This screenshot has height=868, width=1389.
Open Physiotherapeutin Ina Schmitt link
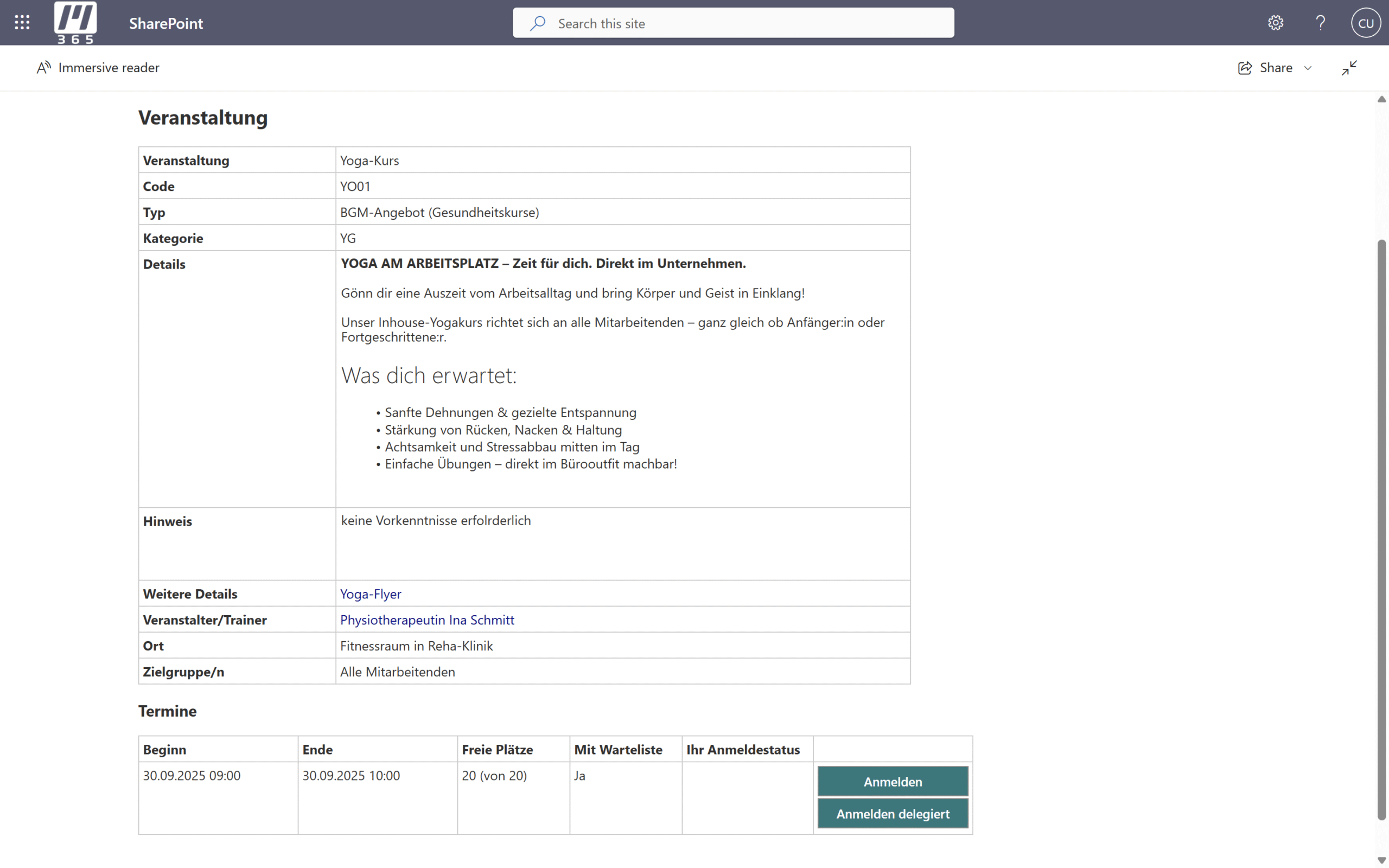[x=427, y=620]
